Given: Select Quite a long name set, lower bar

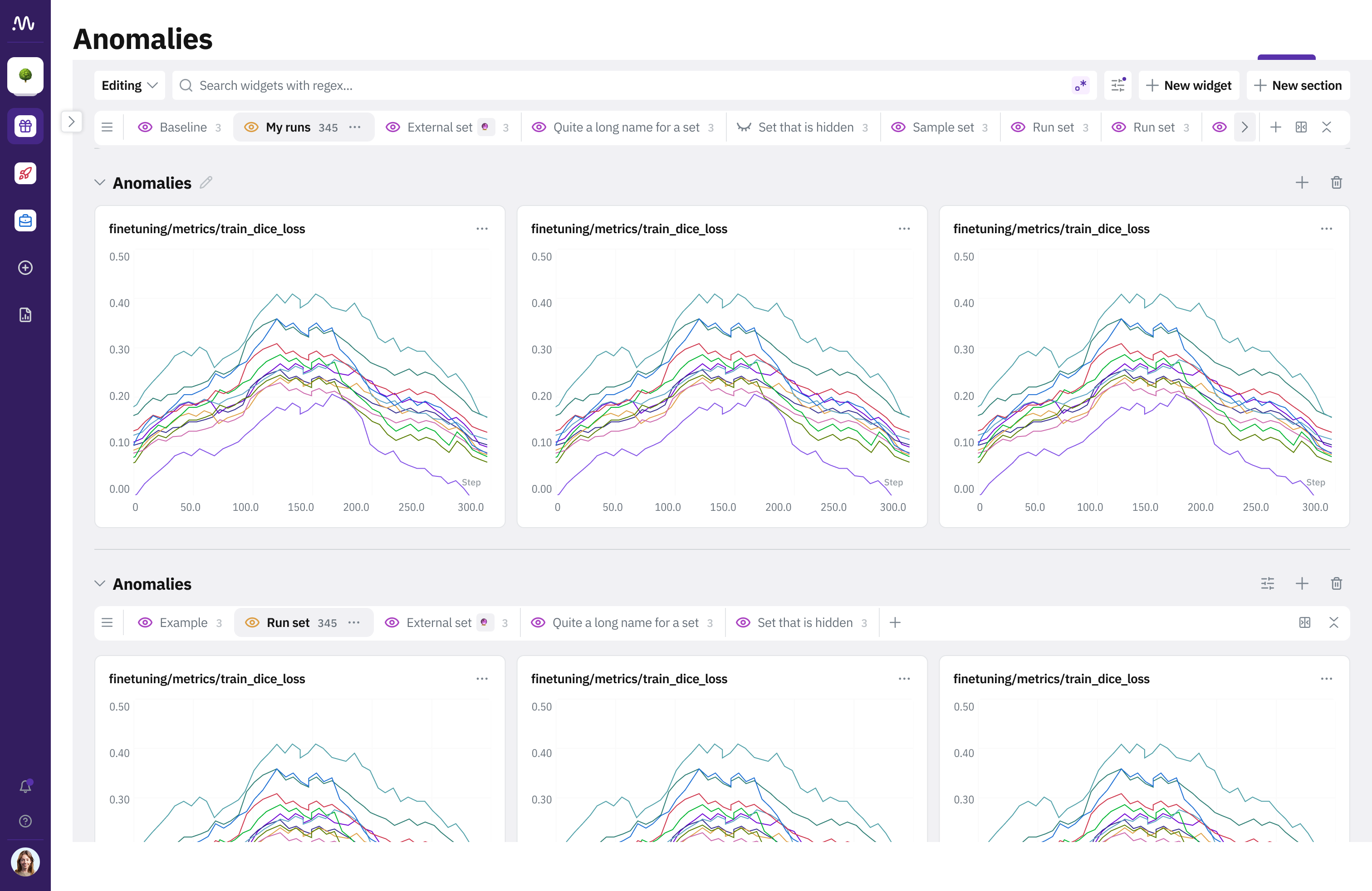Looking at the screenshot, I should point(622,623).
